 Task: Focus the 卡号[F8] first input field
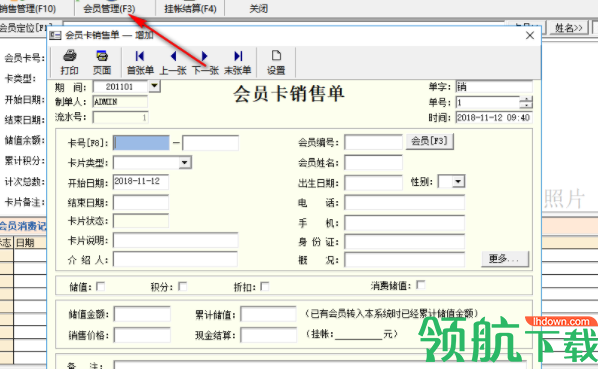[x=141, y=143]
